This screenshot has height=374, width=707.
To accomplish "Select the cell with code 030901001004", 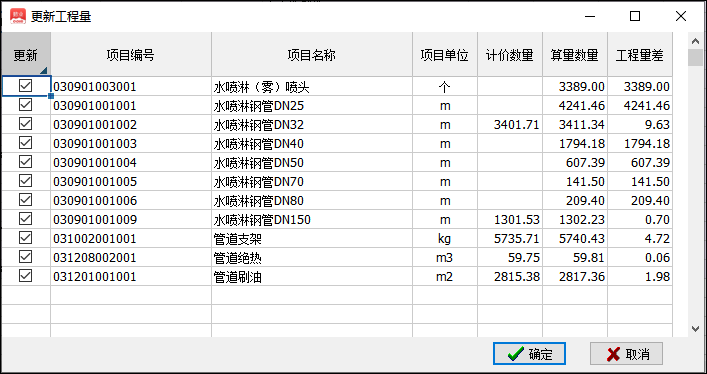I will pyautogui.click(x=131, y=162).
